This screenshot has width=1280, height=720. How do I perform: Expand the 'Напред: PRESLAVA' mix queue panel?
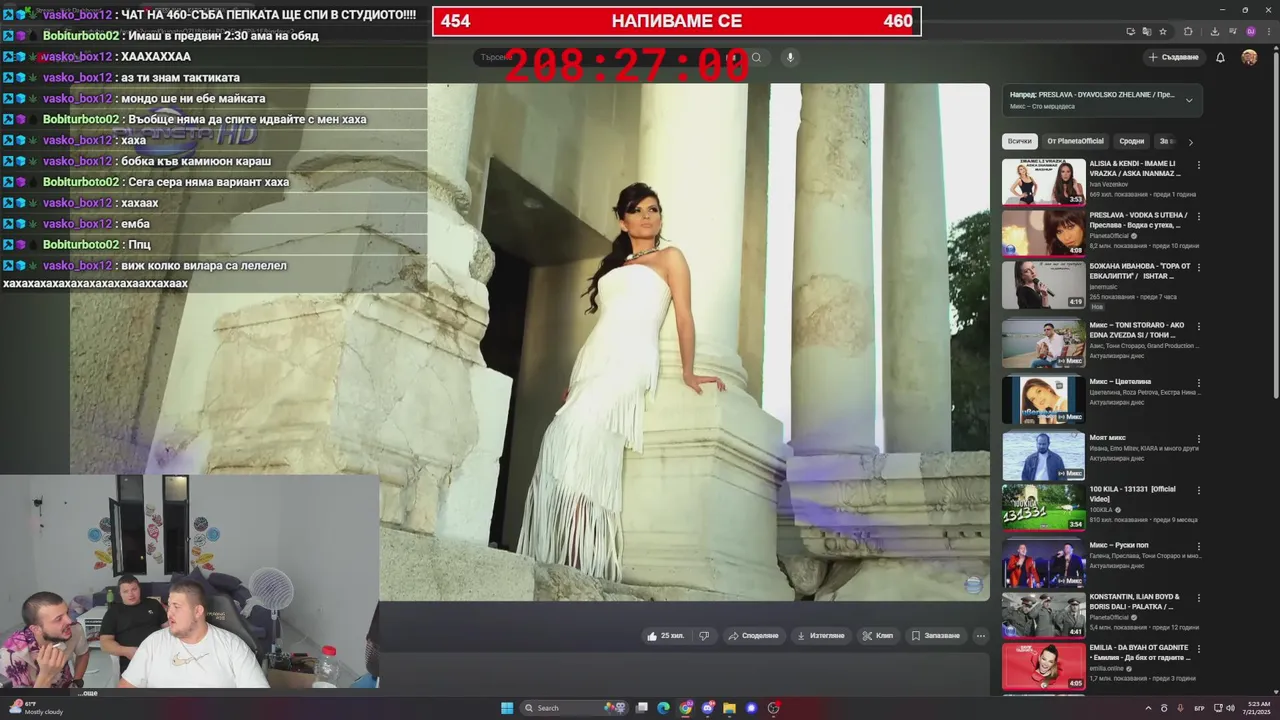(1189, 100)
